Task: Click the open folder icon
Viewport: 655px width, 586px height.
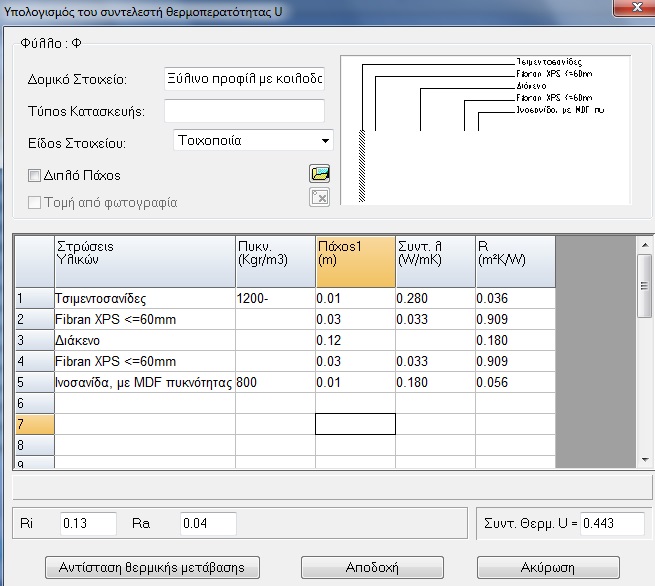Action: click(x=319, y=174)
